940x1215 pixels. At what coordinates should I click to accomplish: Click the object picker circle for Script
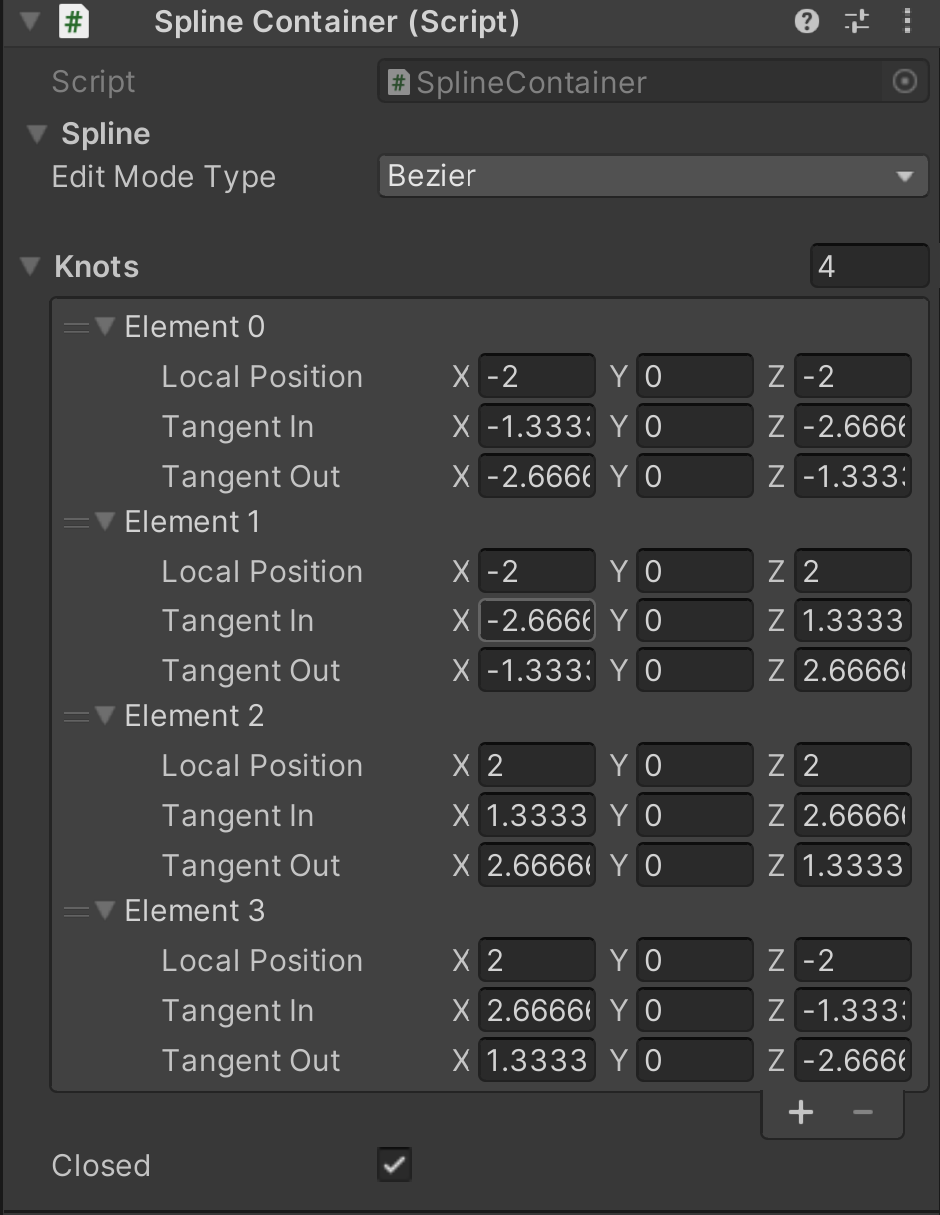904,82
